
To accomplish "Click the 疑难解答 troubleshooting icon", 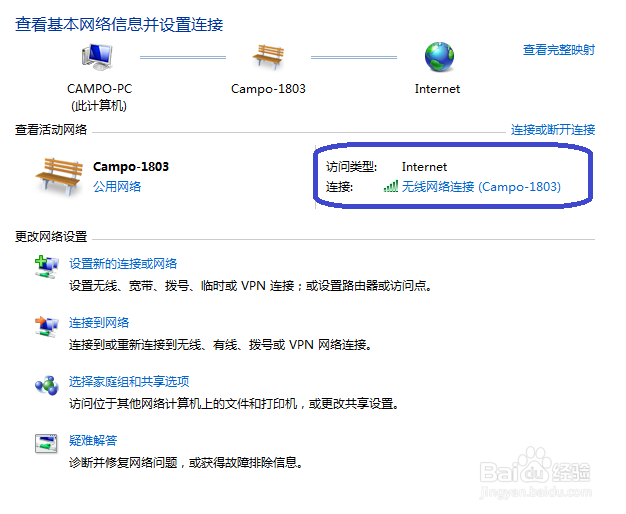I will (x=46, y=443).
